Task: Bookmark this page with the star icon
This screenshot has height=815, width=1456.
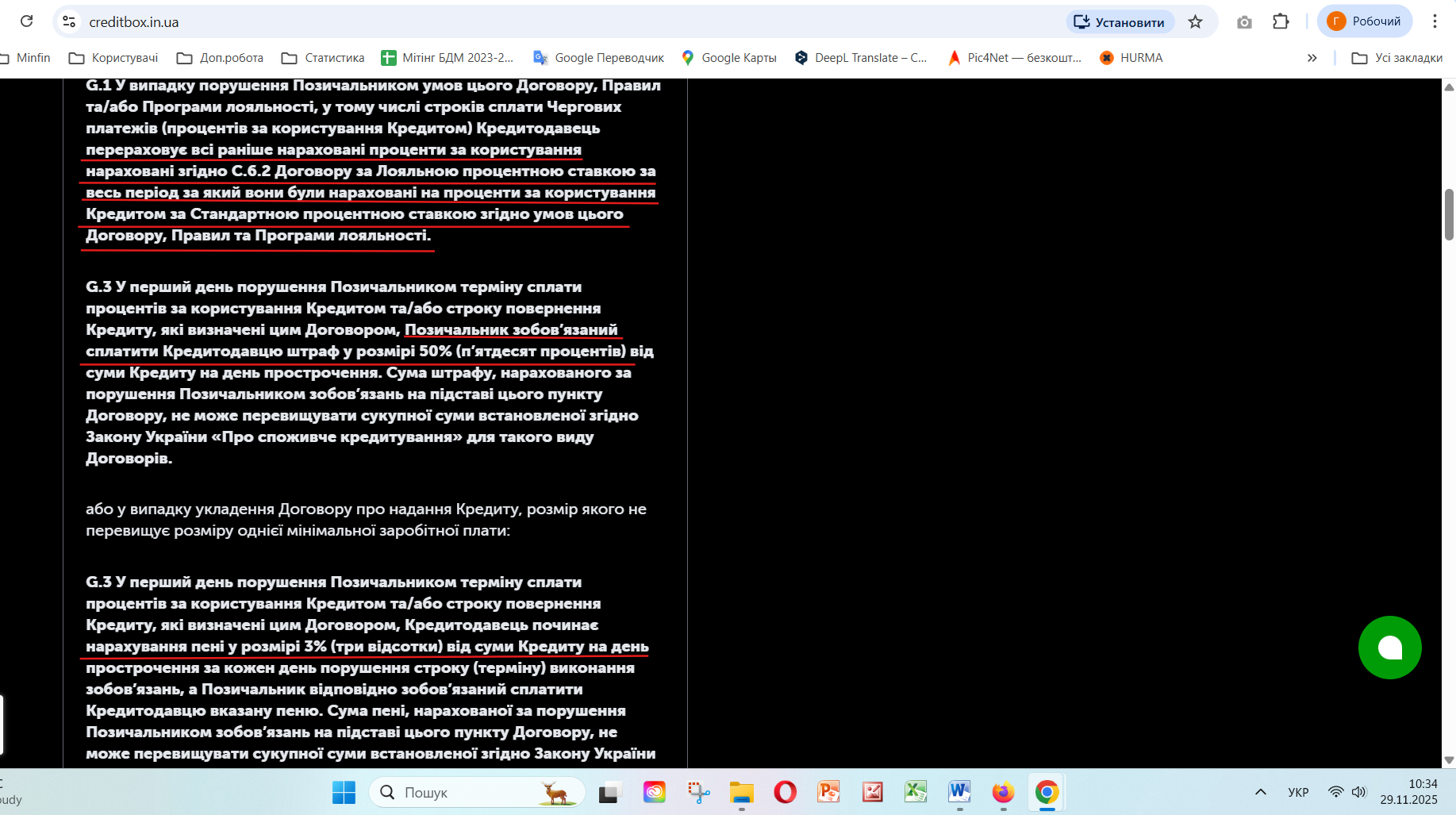Action: coord(1196,22)
